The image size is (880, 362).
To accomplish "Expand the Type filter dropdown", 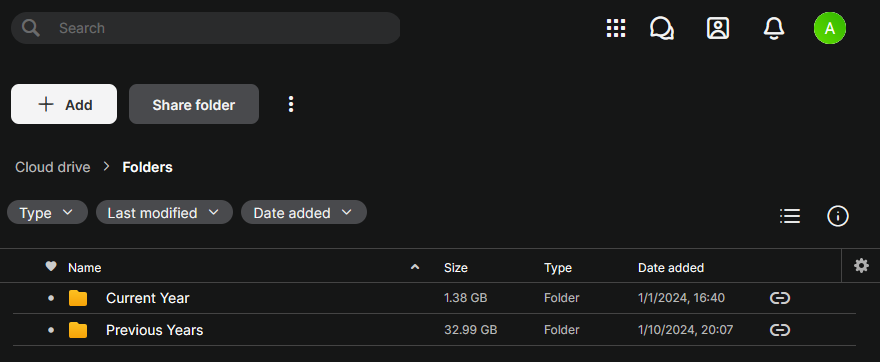I will (47, 213).
